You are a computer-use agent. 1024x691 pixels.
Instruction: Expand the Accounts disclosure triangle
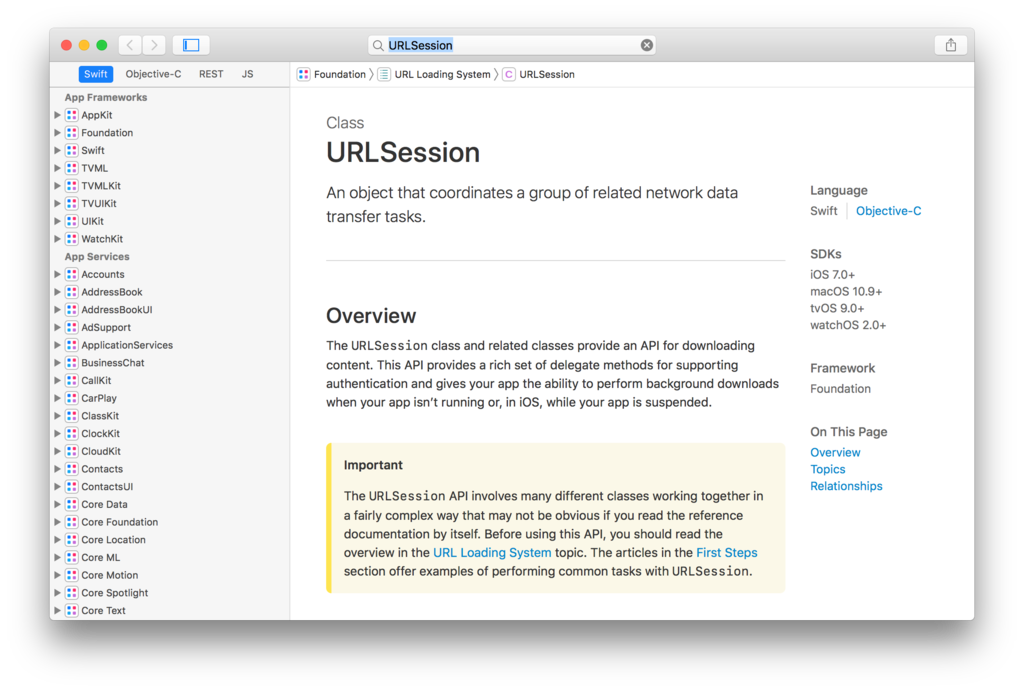point(57,274)
